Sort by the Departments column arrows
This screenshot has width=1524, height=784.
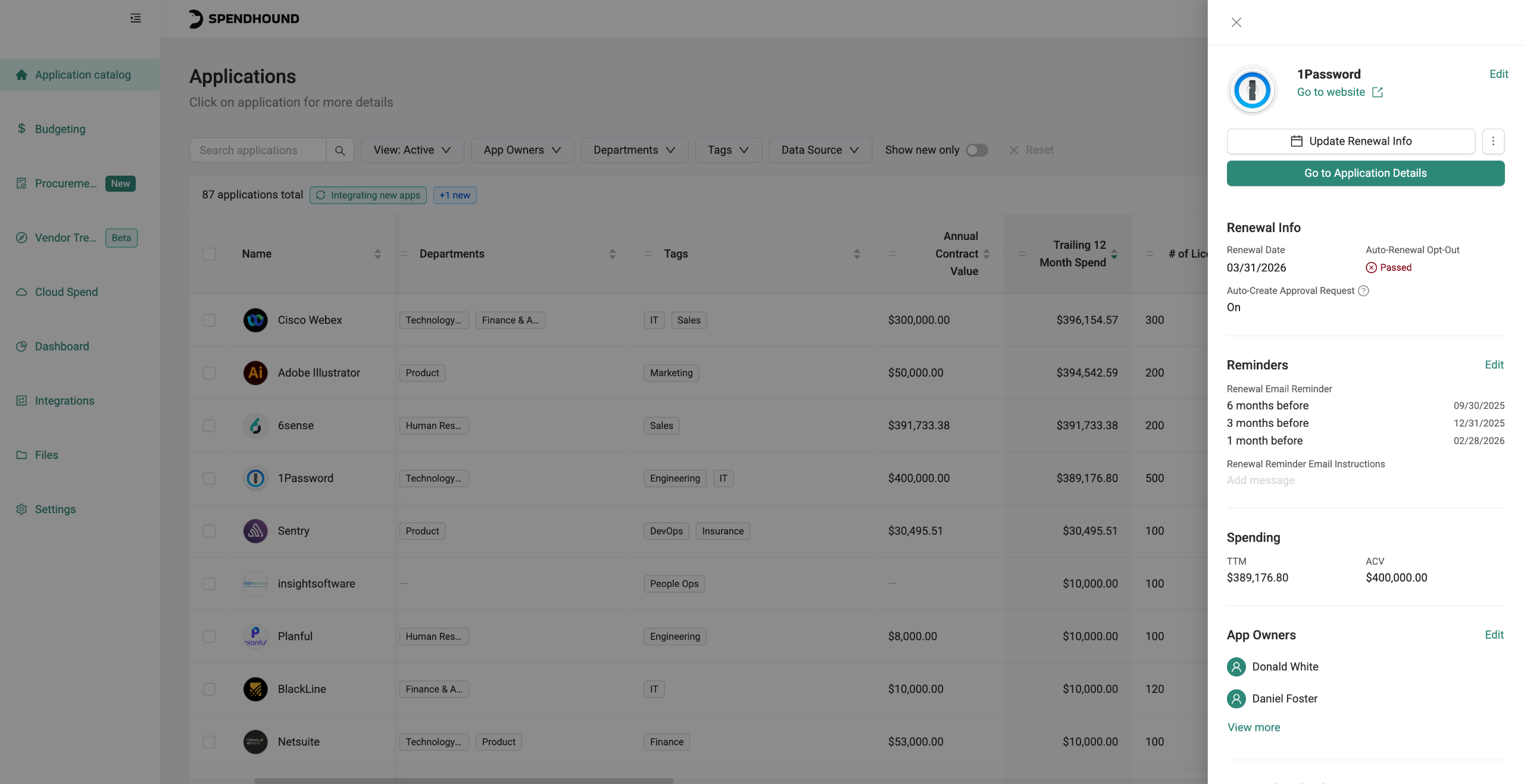pos(613,254)
